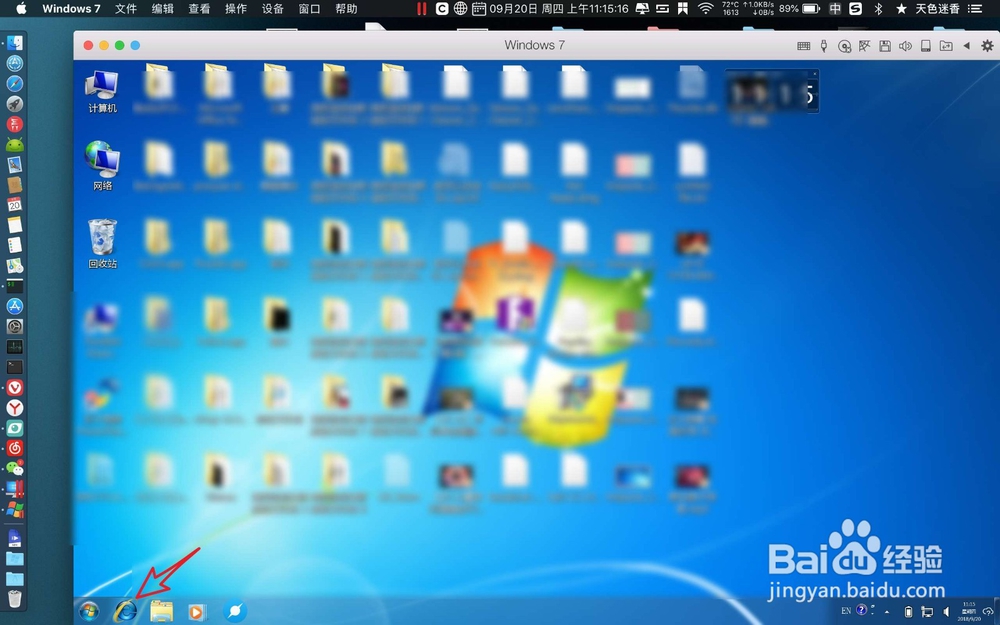Click the sound speaker icon in VM toolbar
1000x625 pixels.
905,46
